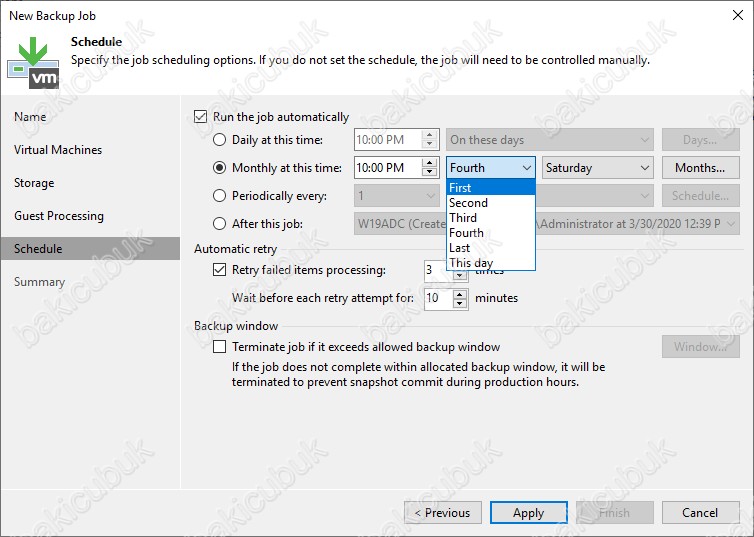
Task: Choose First from the dropdown list
Action: (x=490, y=187)
